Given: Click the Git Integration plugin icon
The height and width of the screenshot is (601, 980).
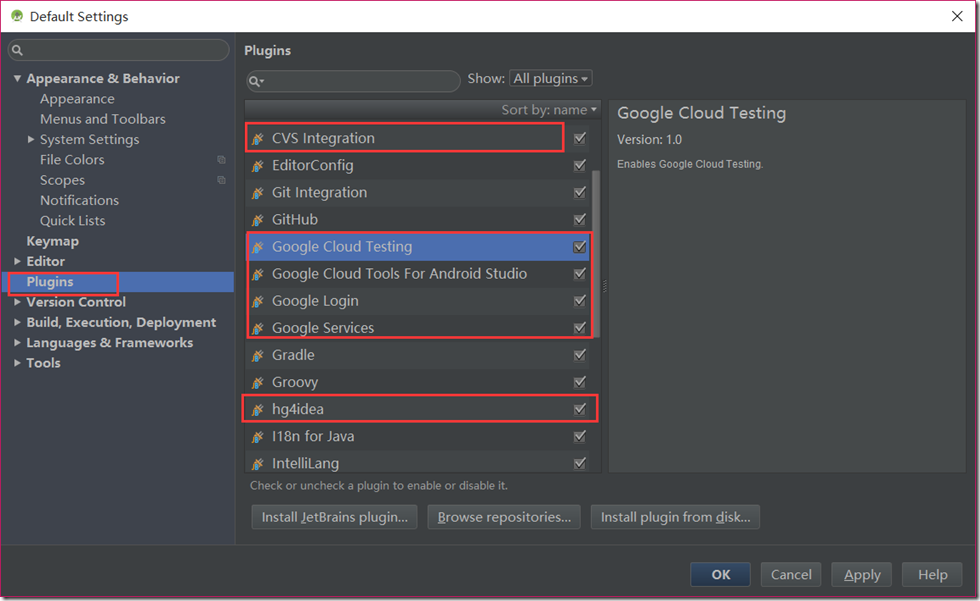Looking at the screenshot, I should click(x=258, y=193).
